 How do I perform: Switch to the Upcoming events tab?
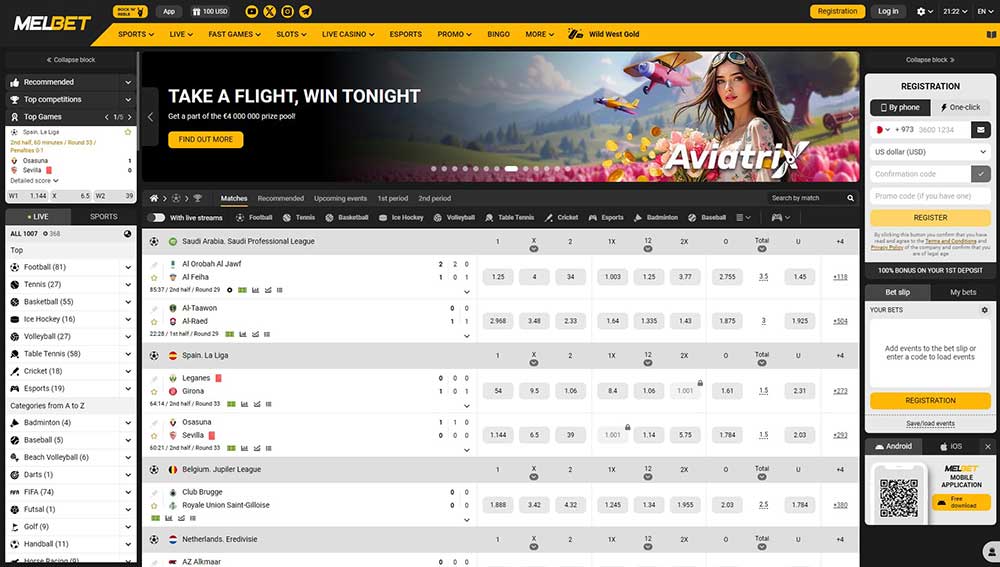[341, 198]
